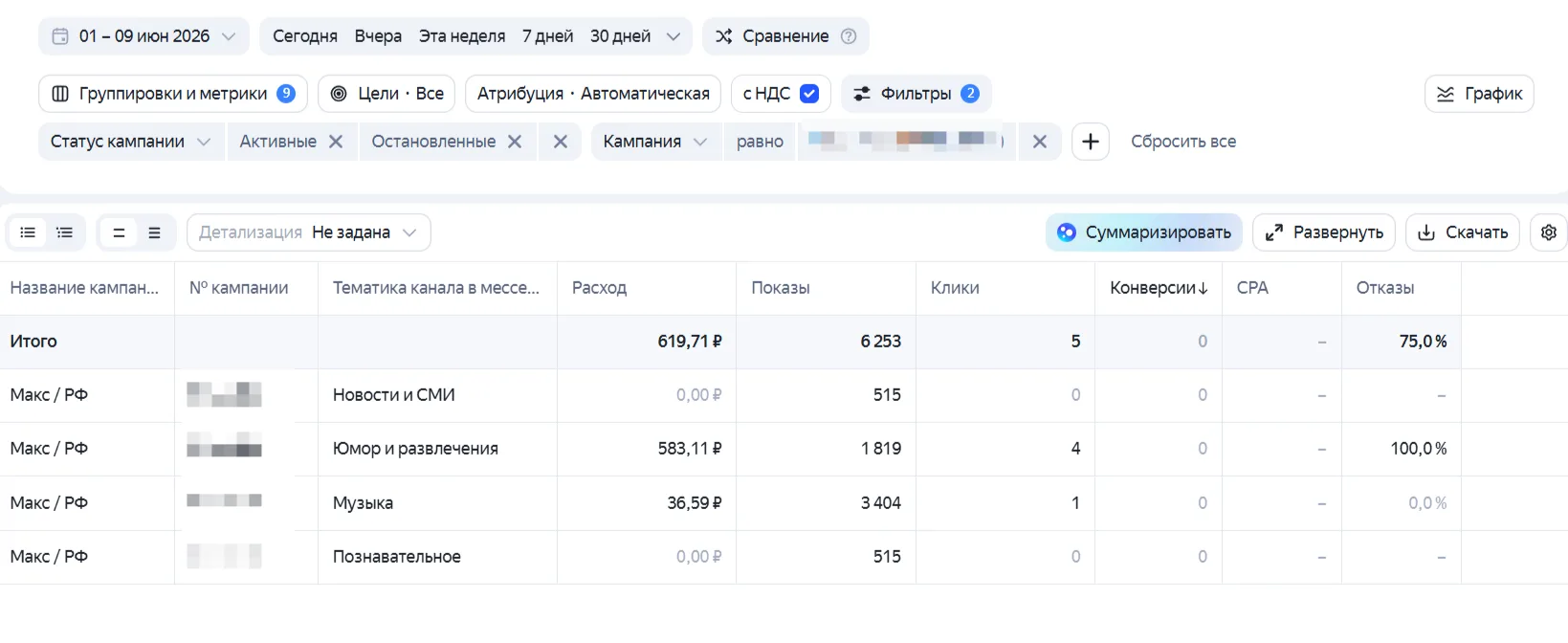The image size is (1568, 643).
Task: Select the 7 дней period preset
Action: [547, 36]
